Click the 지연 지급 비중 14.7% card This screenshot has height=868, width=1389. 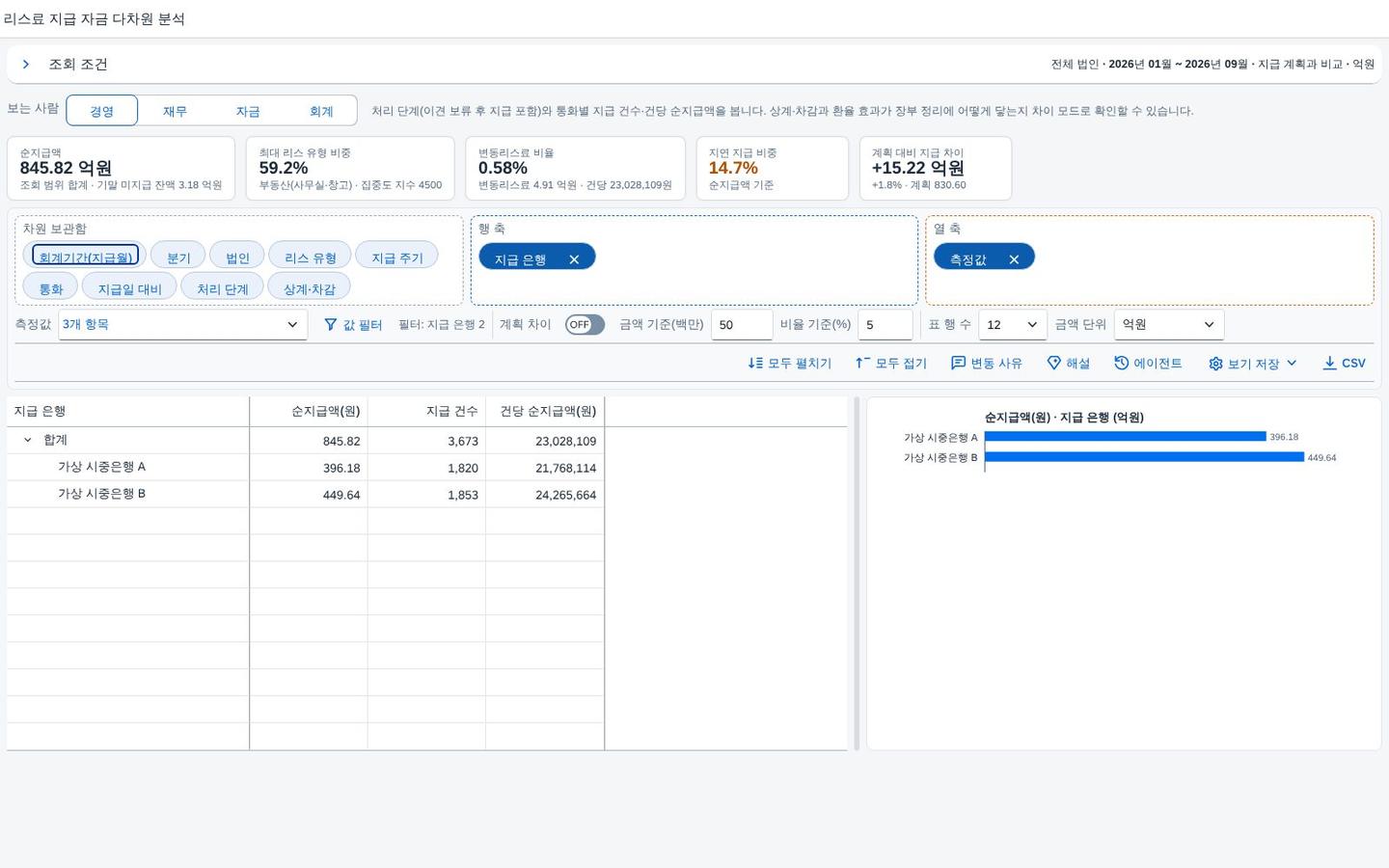(x=773, y=168)
